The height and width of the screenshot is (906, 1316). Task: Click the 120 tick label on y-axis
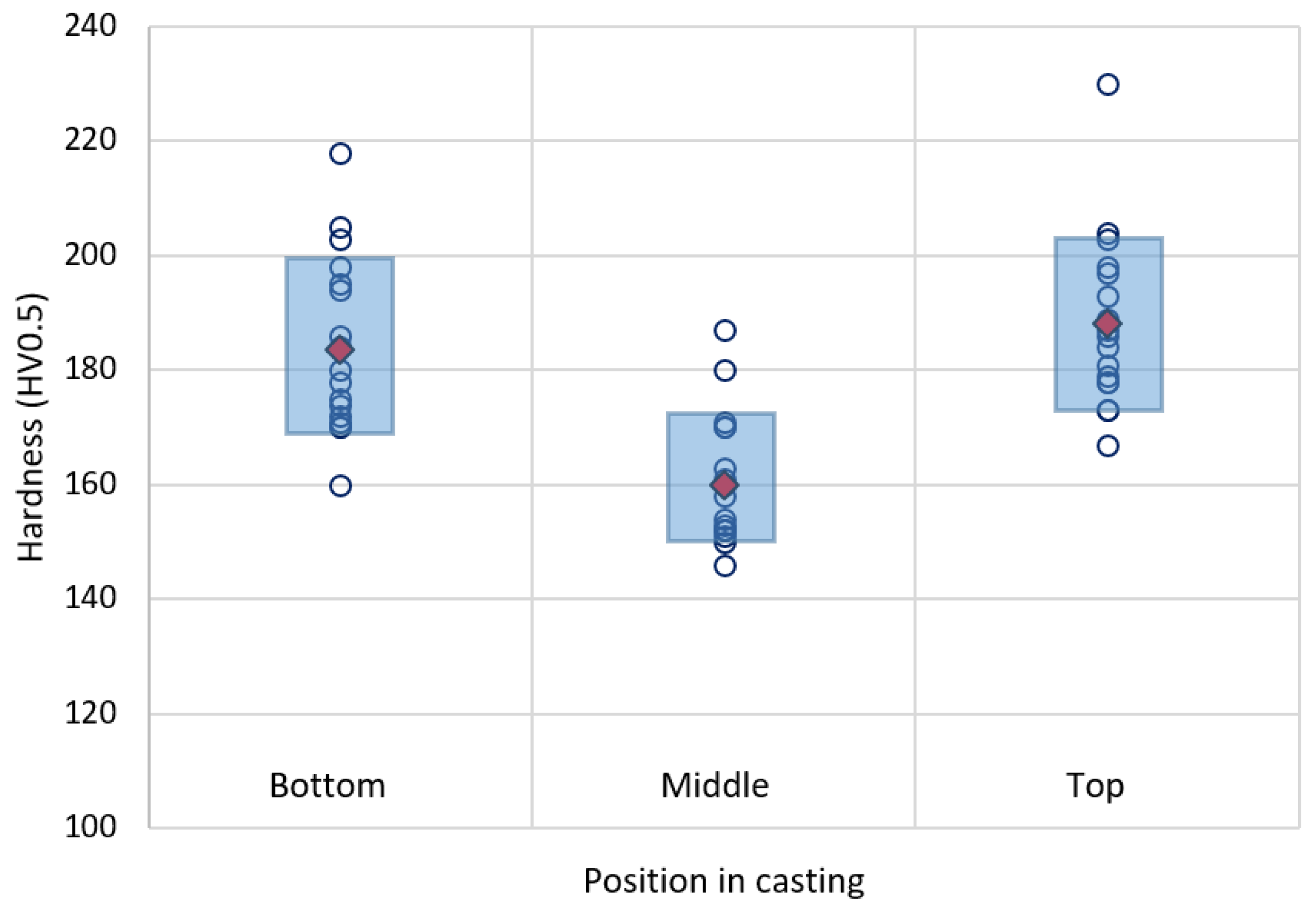click(90, 713)
